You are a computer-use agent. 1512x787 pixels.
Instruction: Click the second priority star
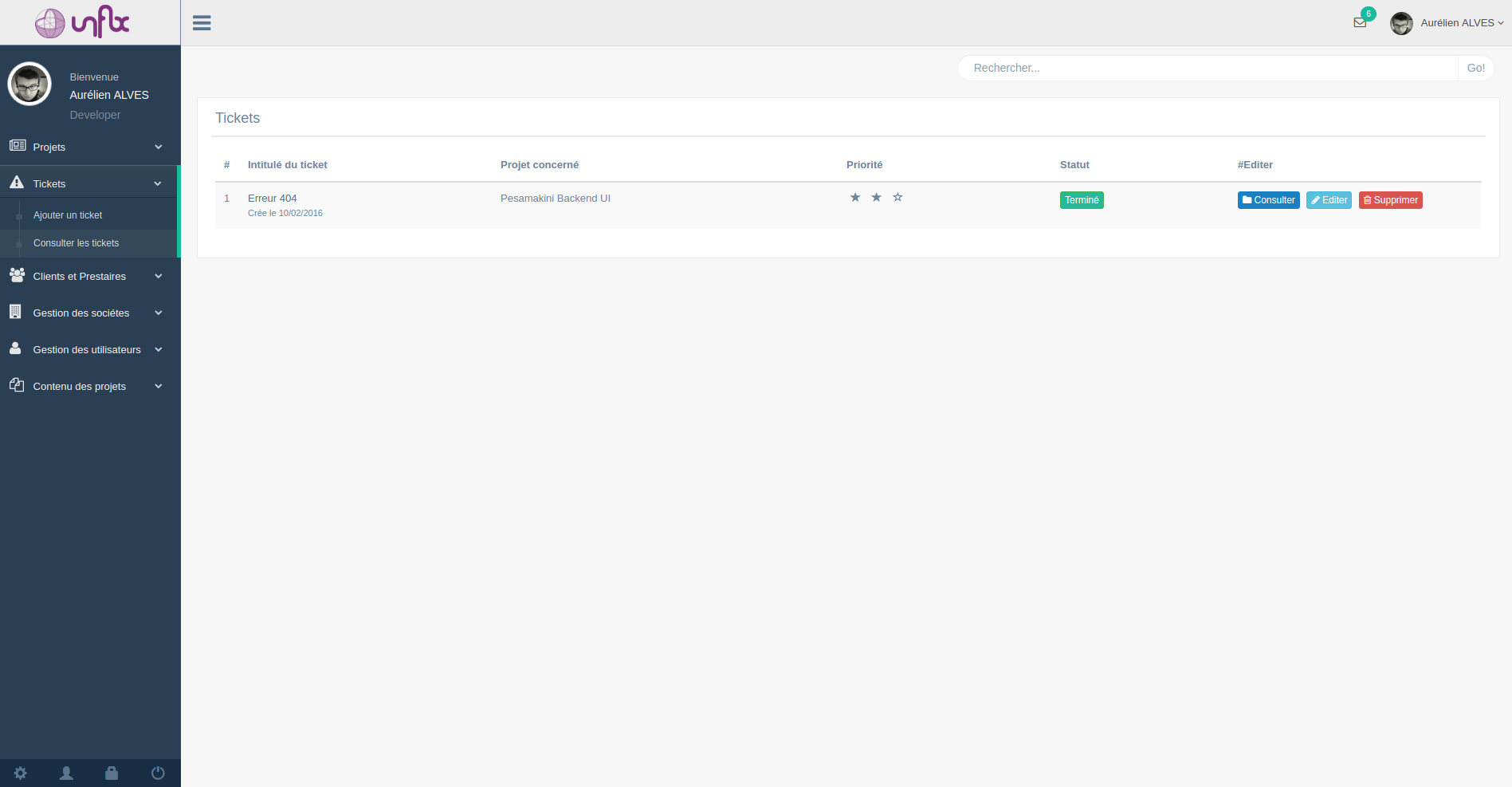pyautogui.click(x=876, y=197)
